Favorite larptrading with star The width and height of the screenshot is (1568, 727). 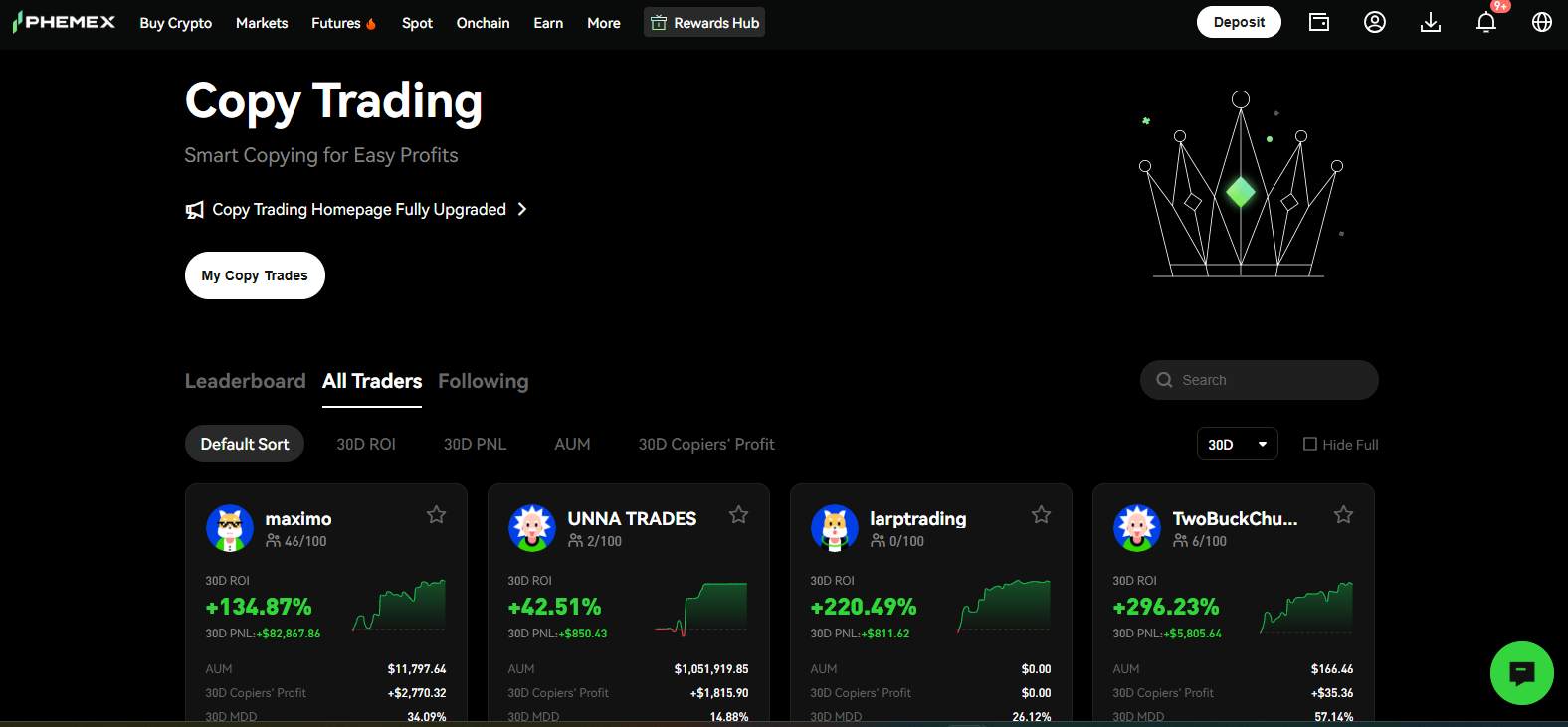[x=1041, y=514]
